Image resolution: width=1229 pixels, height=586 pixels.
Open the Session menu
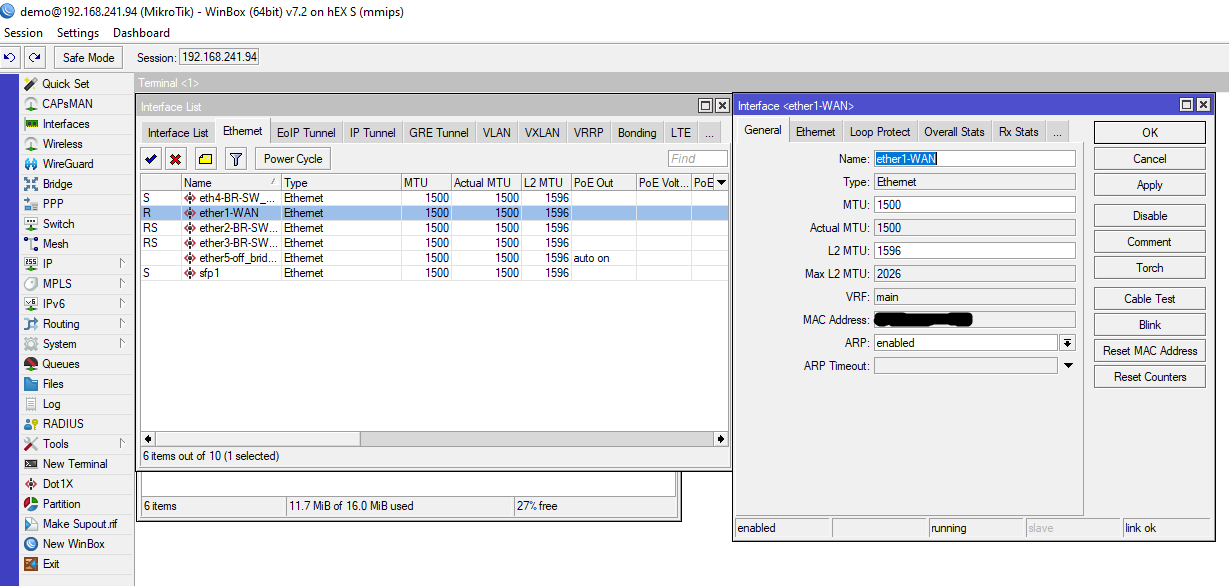pos(23,32)
